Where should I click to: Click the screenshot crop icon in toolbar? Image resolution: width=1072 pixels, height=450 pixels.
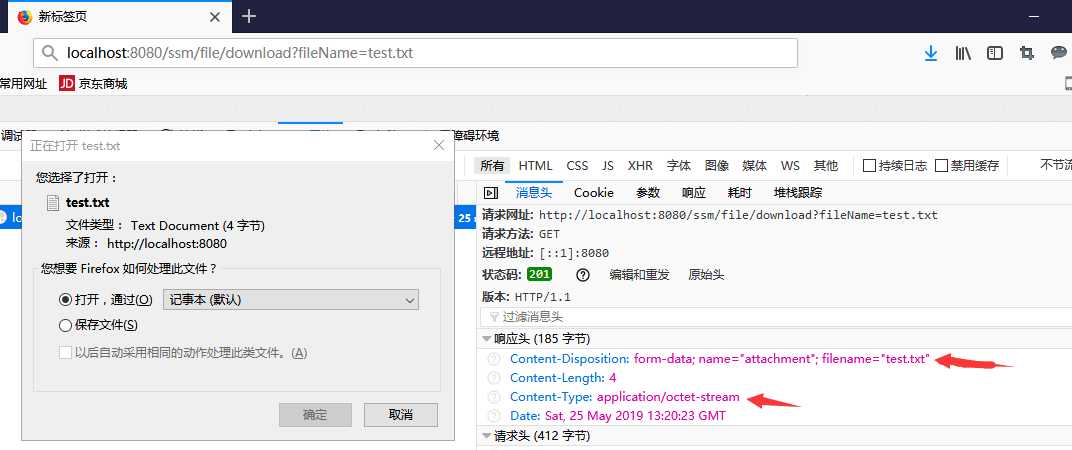[1026, 53]
